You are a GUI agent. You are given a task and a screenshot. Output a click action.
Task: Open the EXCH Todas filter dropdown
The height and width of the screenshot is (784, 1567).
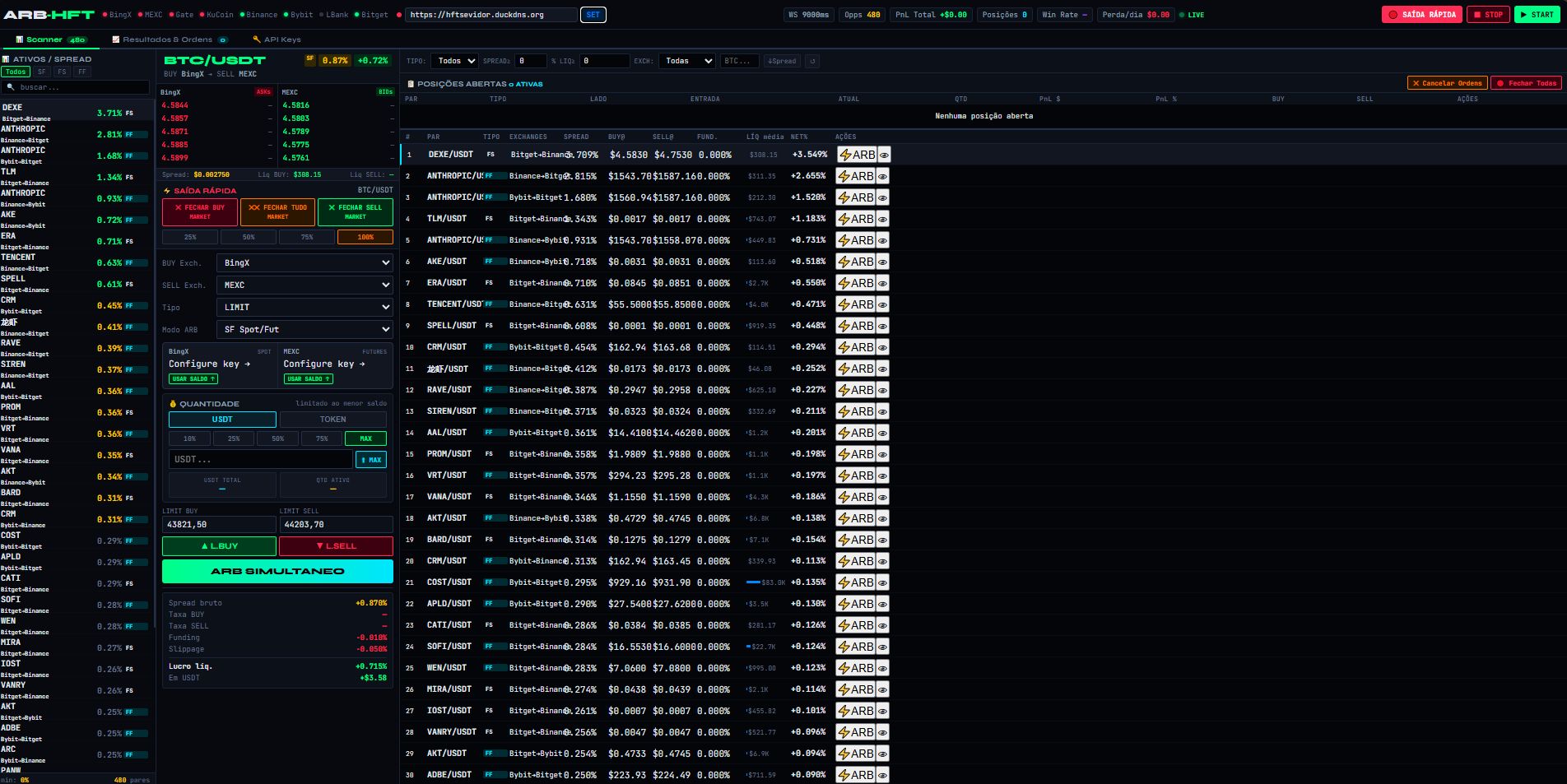tap(686, 61)
